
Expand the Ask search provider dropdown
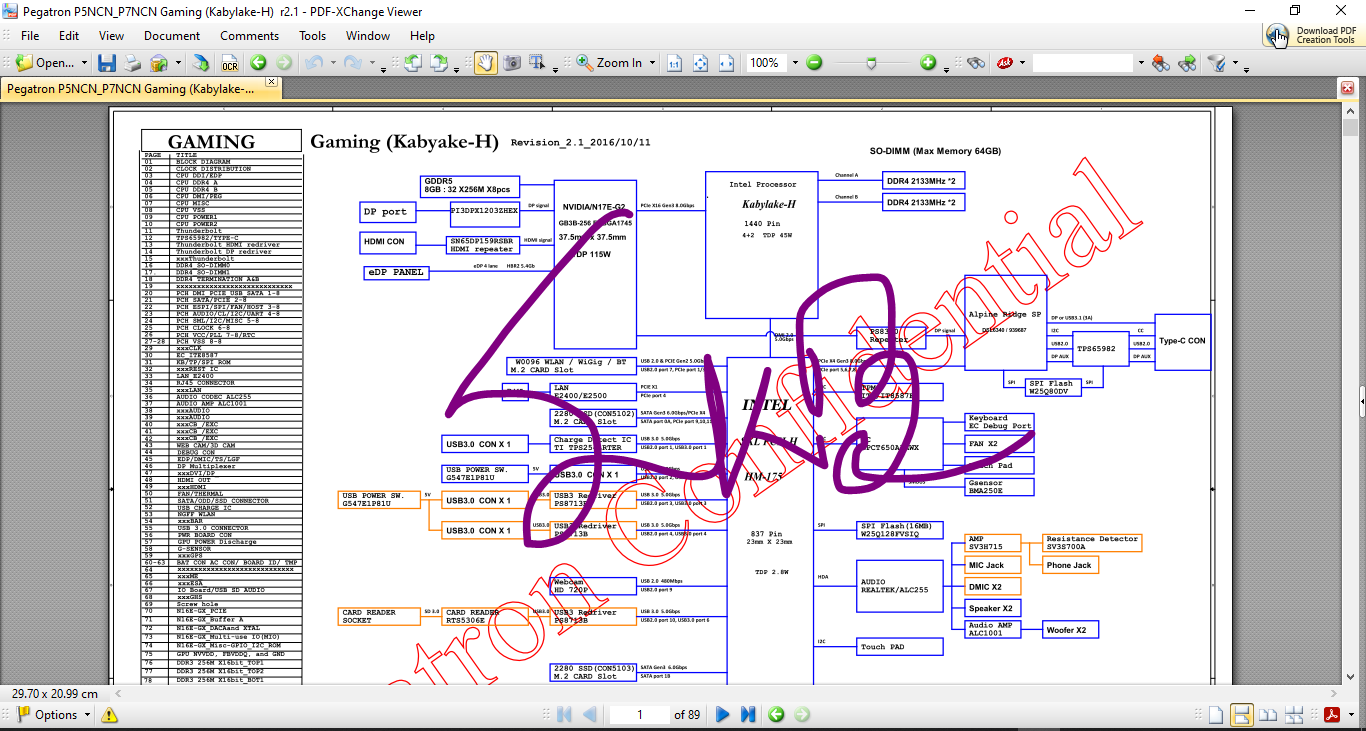[x=1021, y=63]
